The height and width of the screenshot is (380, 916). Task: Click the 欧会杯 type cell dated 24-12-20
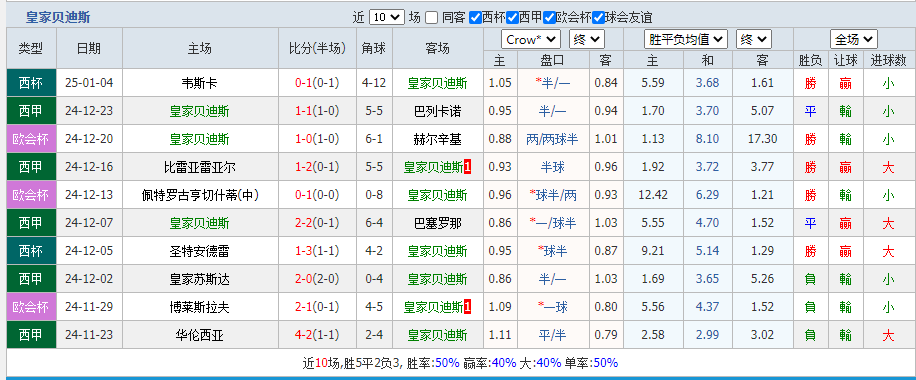coord(31,139)
